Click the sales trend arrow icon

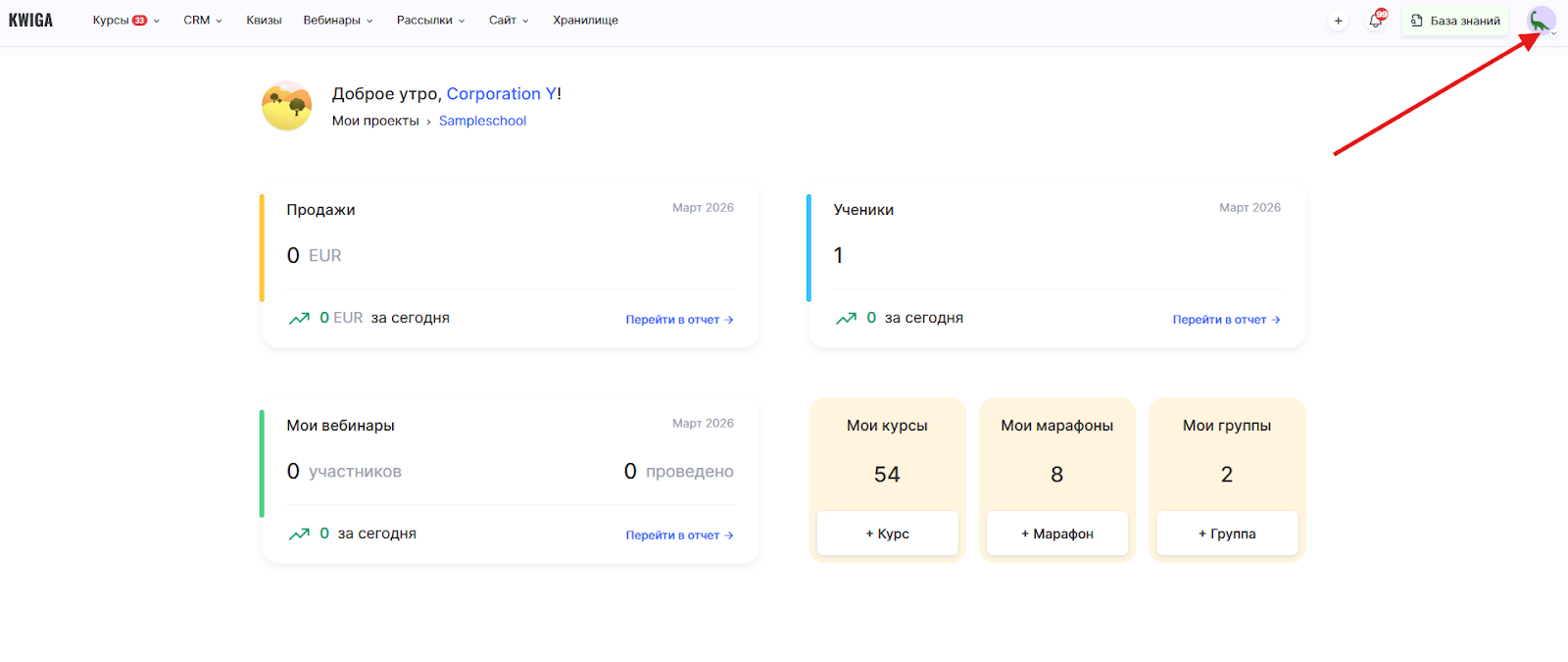point(299,319)
